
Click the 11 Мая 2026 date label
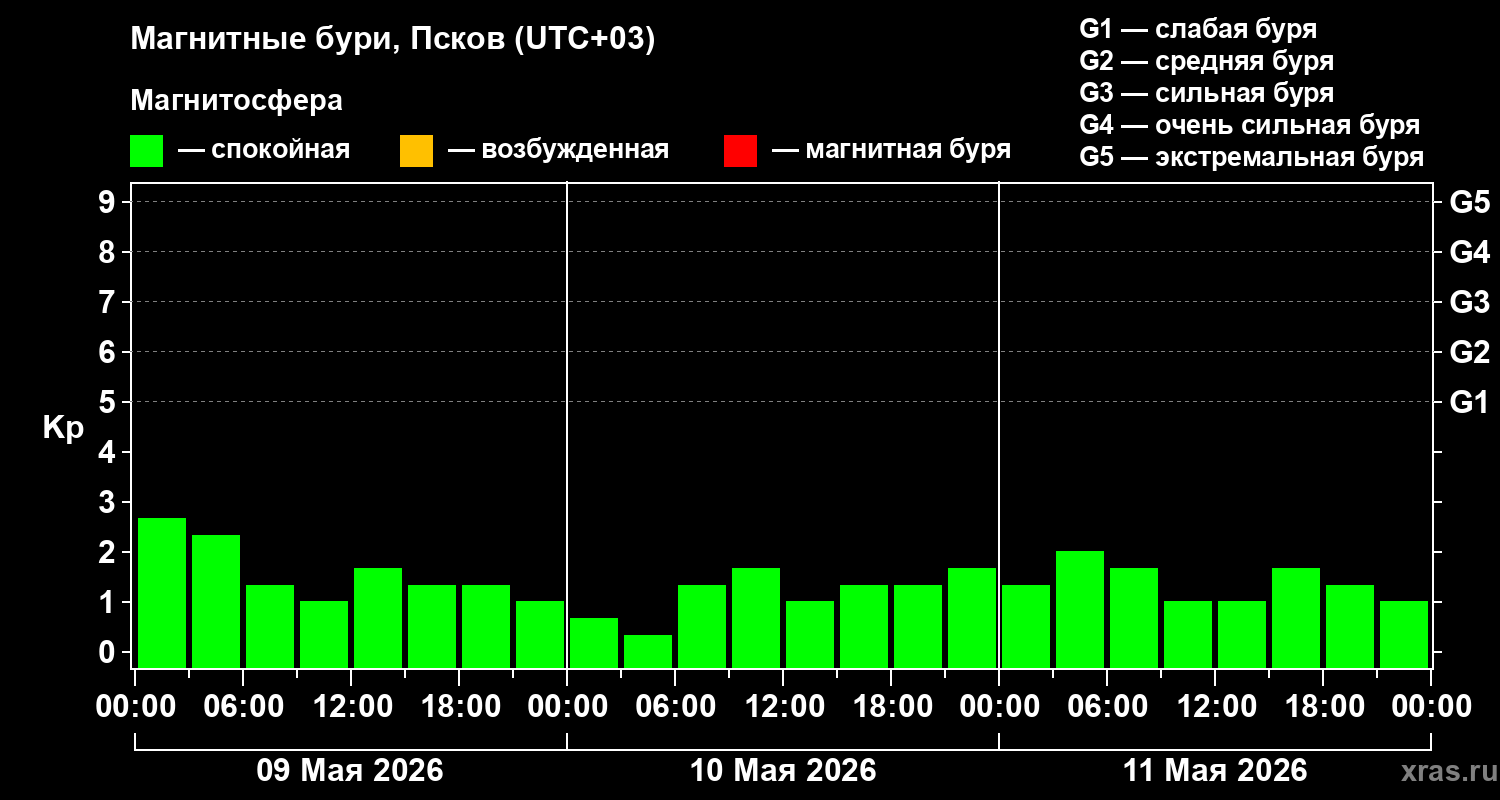tap(1215, 771)
